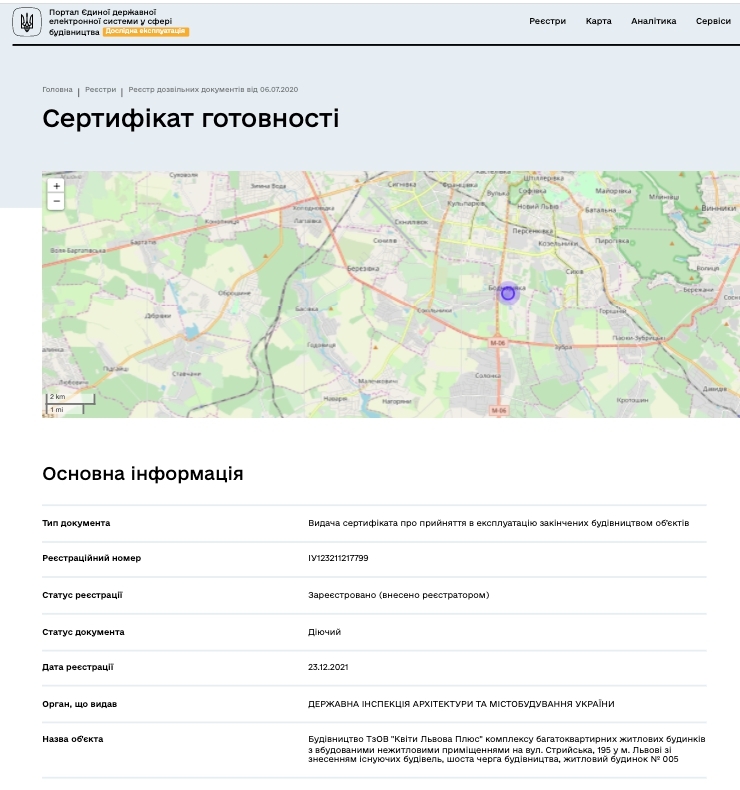The height and width of the screenshot is (790, 740).
Task: Open the Реєстри menu in top navigation
Action: click(x=547, y=21)
